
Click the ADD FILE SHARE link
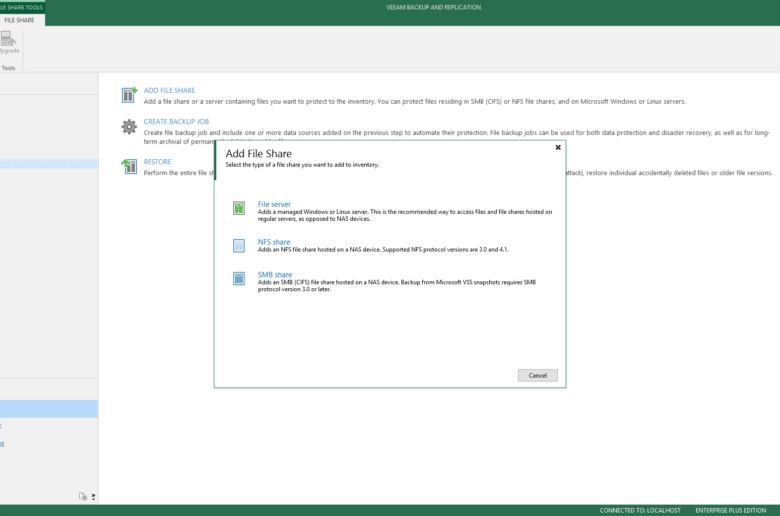click(169, 90)
